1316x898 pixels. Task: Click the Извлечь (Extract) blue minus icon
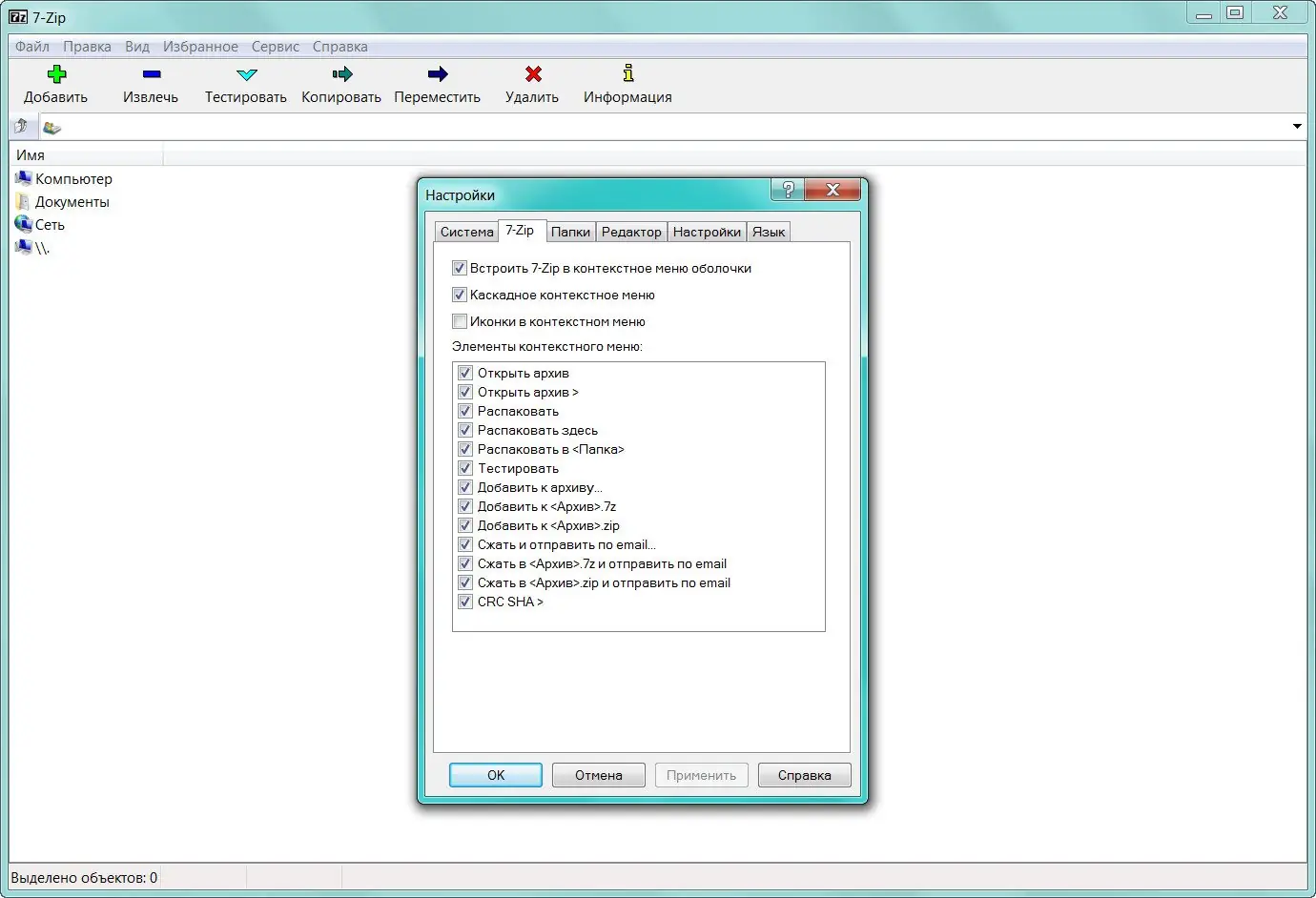pos(152,74)
